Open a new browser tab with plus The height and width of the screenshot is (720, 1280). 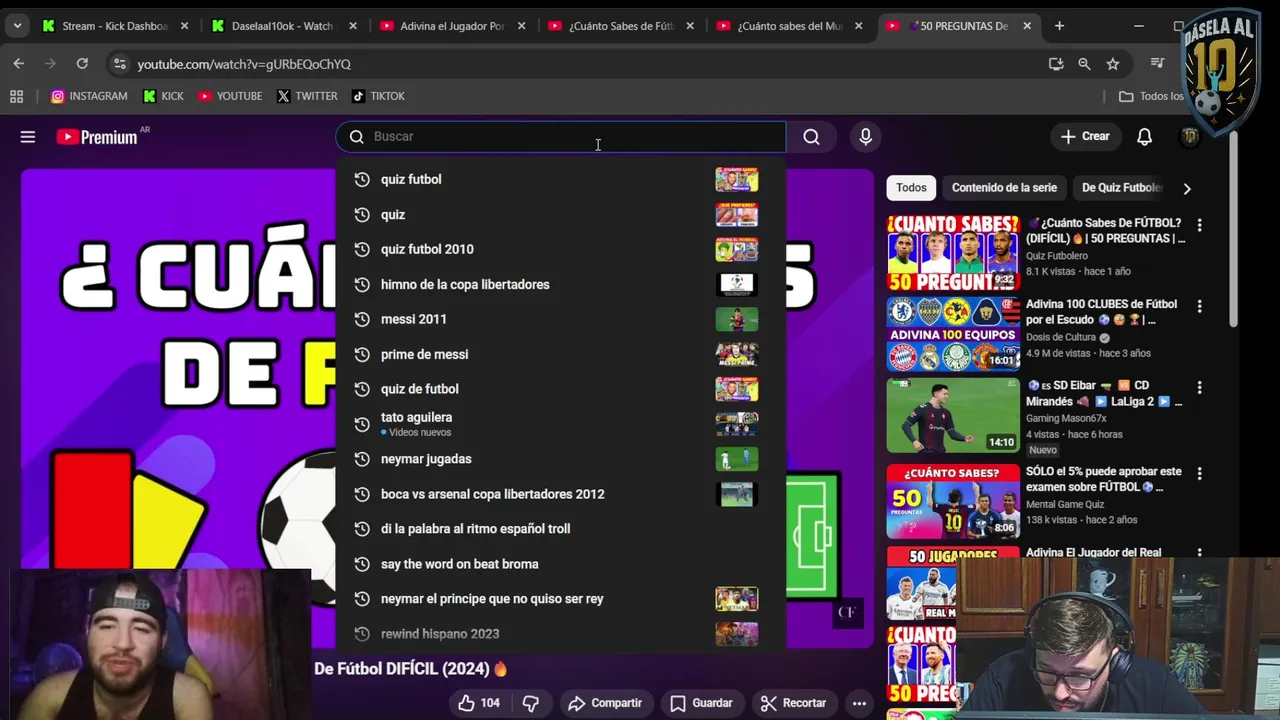(x=1059, y=26)
